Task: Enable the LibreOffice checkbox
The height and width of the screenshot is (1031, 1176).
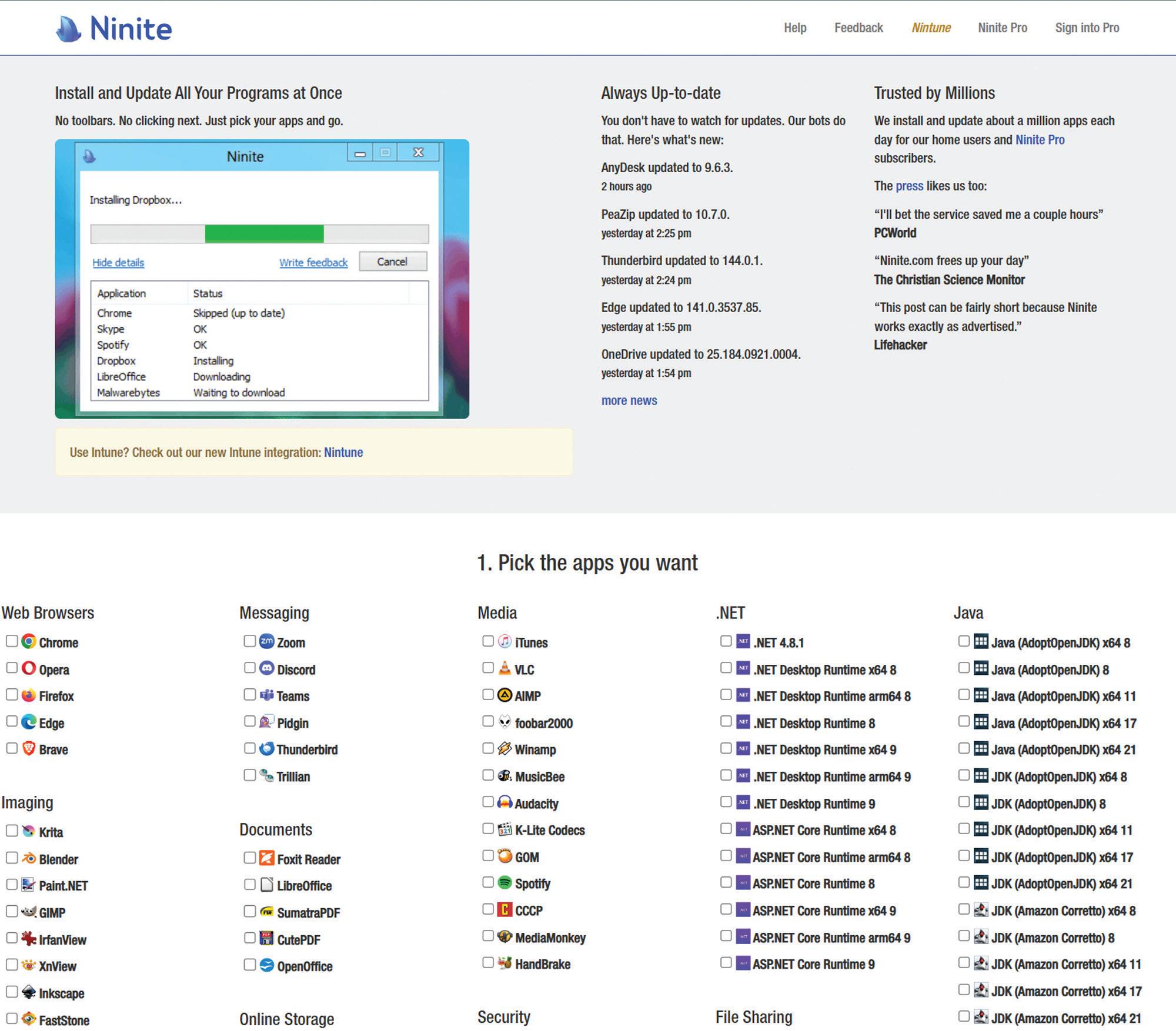Action: point(249,885)
